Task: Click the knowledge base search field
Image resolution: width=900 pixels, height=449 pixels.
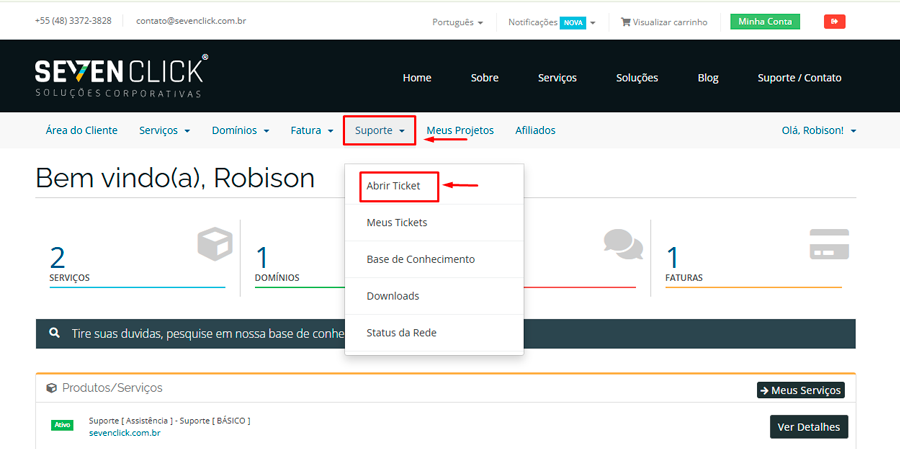Action: pyautogui.click(x=200, y=333)
